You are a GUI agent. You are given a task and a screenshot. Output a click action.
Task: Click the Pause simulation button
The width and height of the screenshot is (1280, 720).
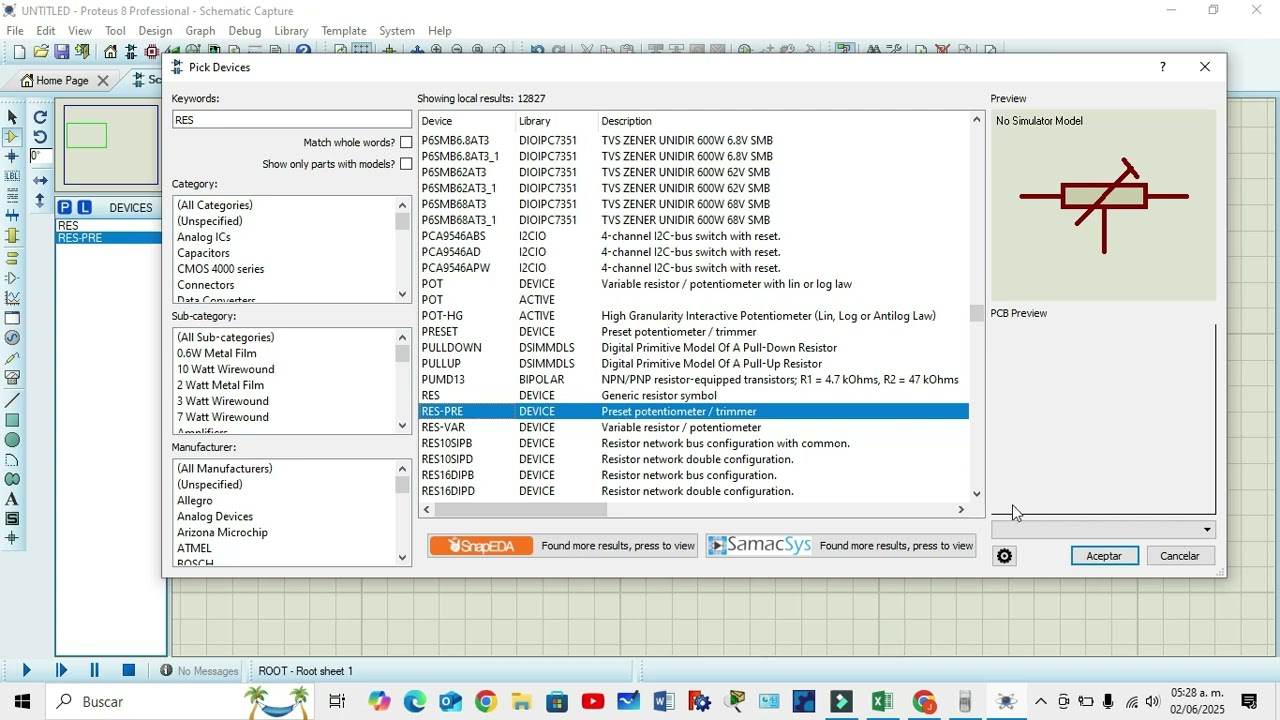[95, 671]
